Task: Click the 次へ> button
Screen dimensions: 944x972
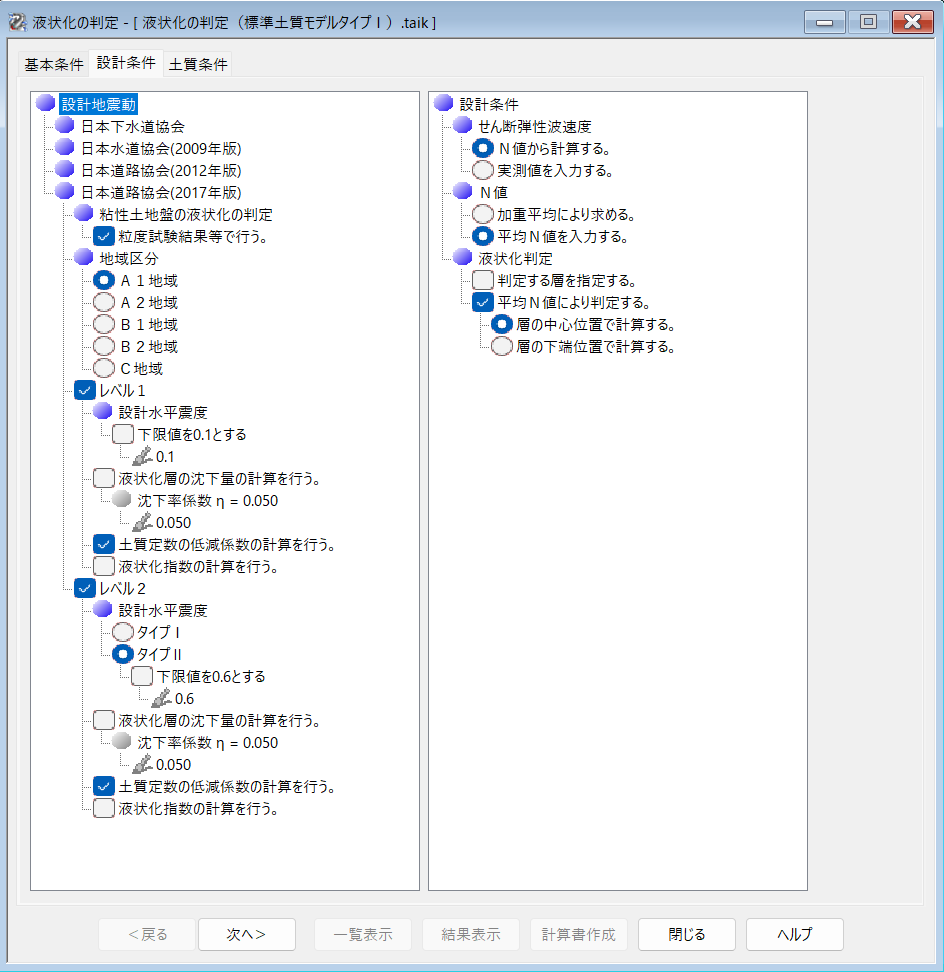Action: 246,934
